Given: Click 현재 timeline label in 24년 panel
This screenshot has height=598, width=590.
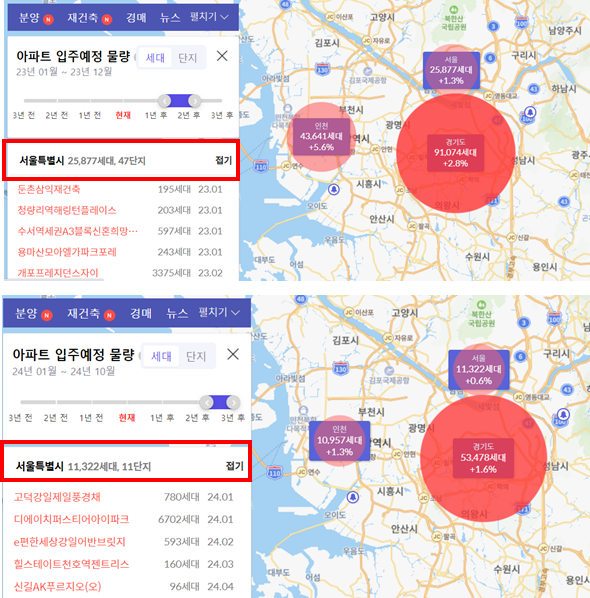Looking at the screenshot, I should tap(127, 418).
